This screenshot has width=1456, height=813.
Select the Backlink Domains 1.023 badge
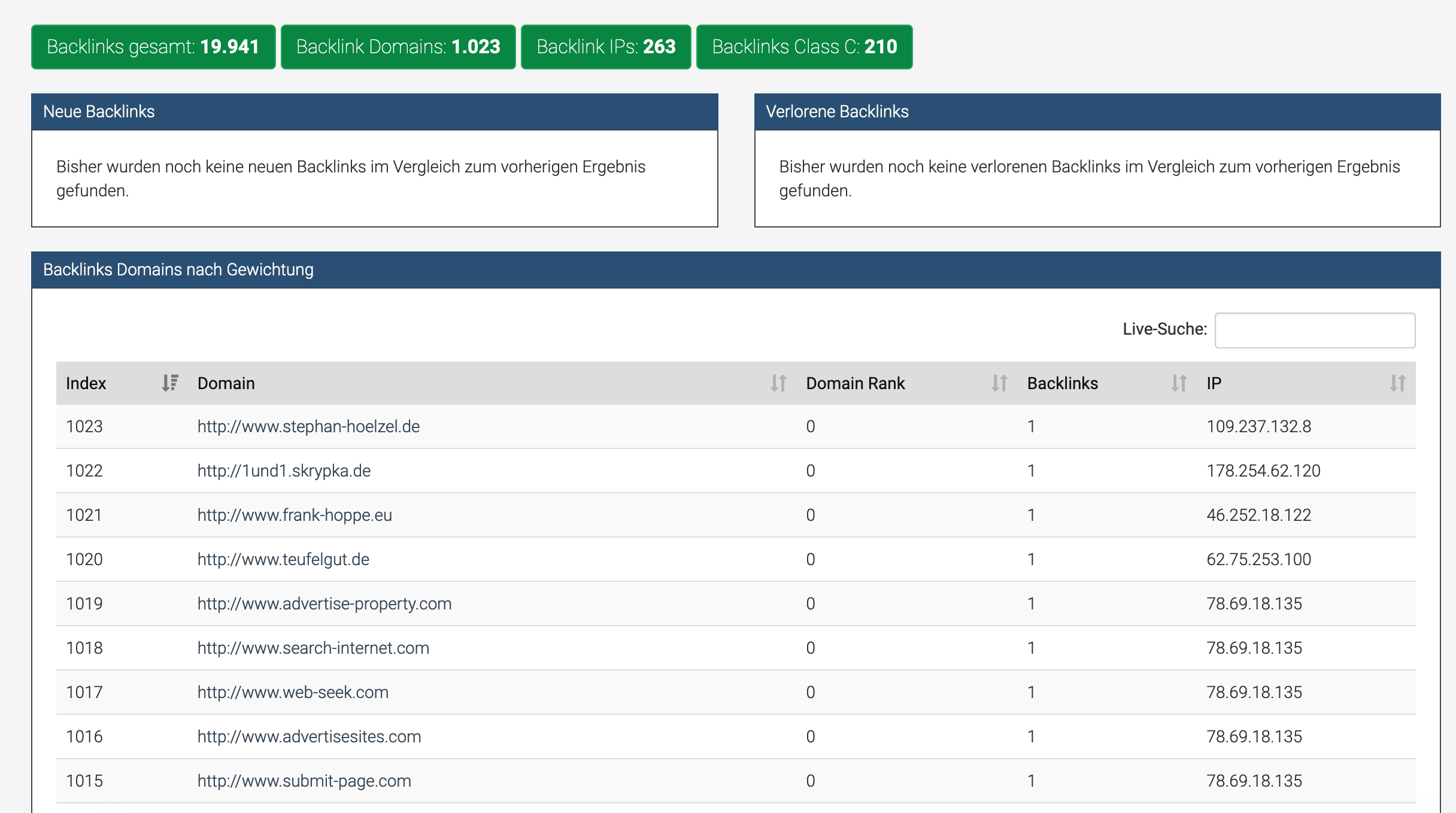click(398, 46)
